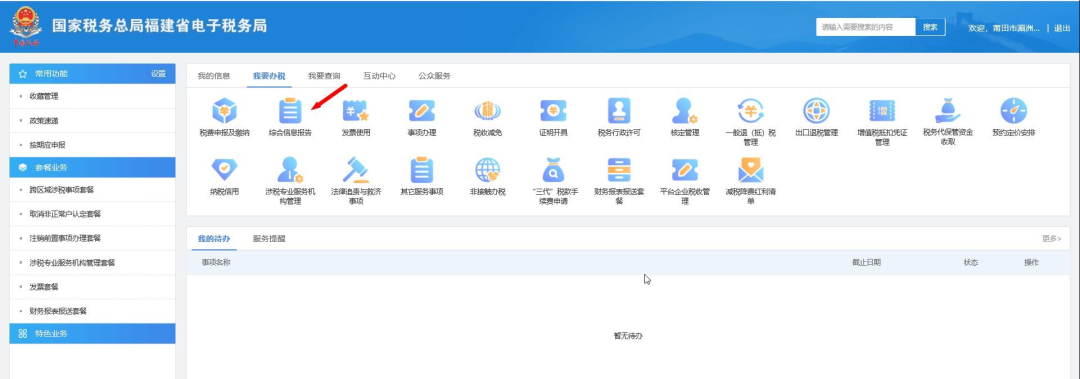Open 事项办理 icon
This screenshot has height=379, width=1080.
click(422, 110)
